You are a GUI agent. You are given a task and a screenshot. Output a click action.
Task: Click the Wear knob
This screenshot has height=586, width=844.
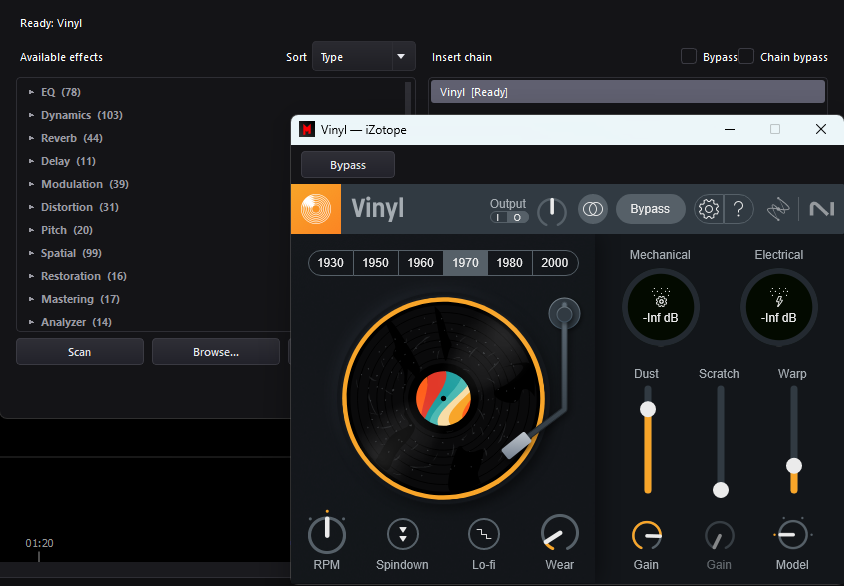559,534
